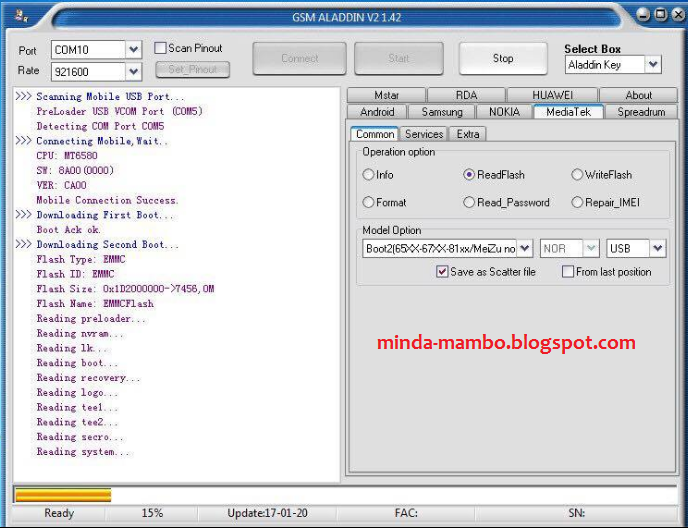Uncheck Save as Scatter file

[442, 272]
